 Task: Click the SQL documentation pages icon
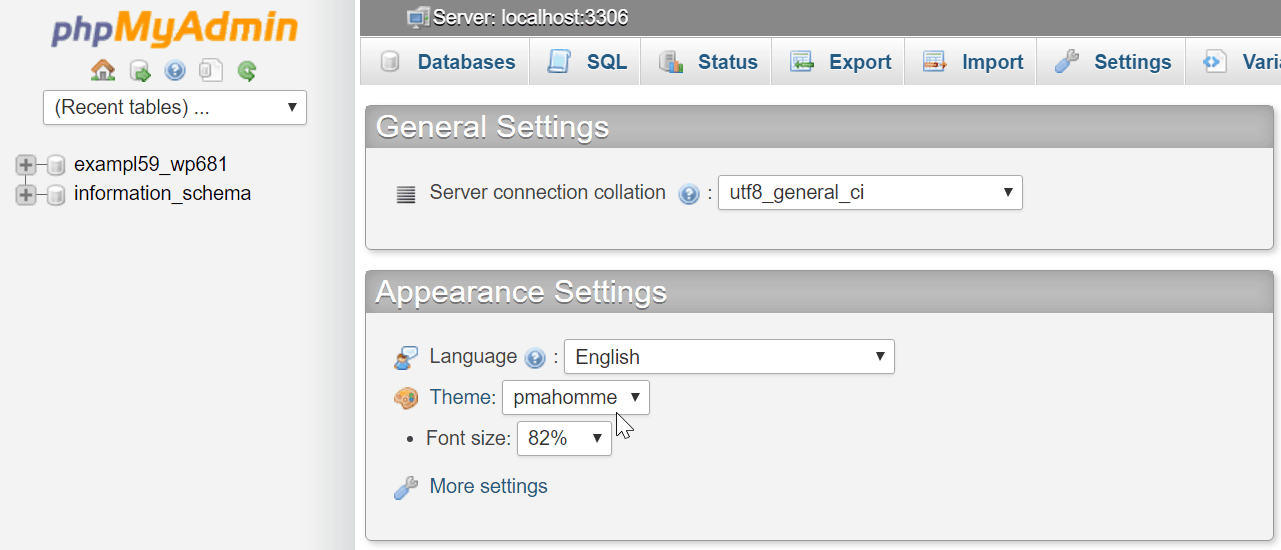[x=210, y=71]
